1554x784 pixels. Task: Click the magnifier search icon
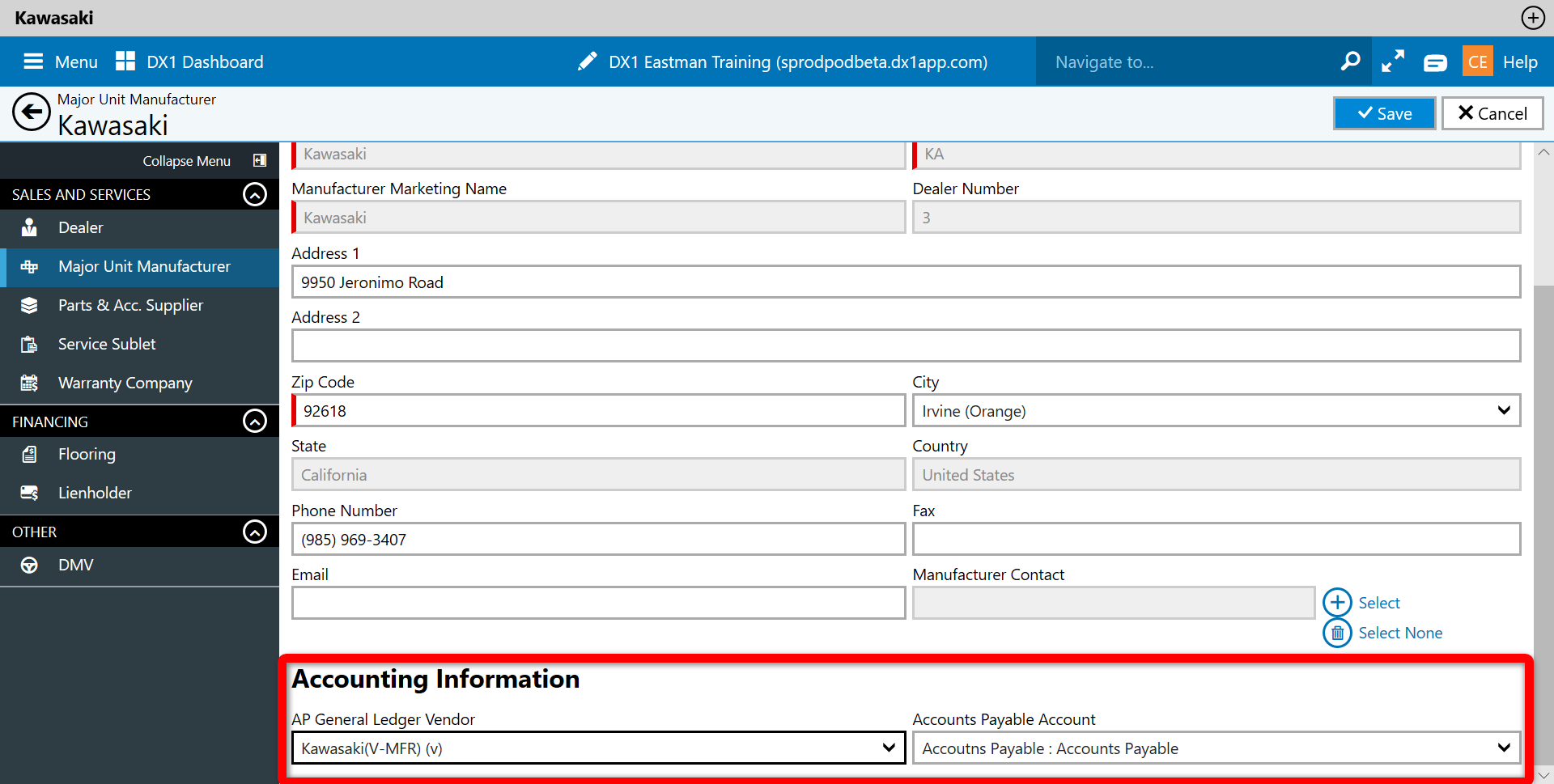pos(1350,61)
